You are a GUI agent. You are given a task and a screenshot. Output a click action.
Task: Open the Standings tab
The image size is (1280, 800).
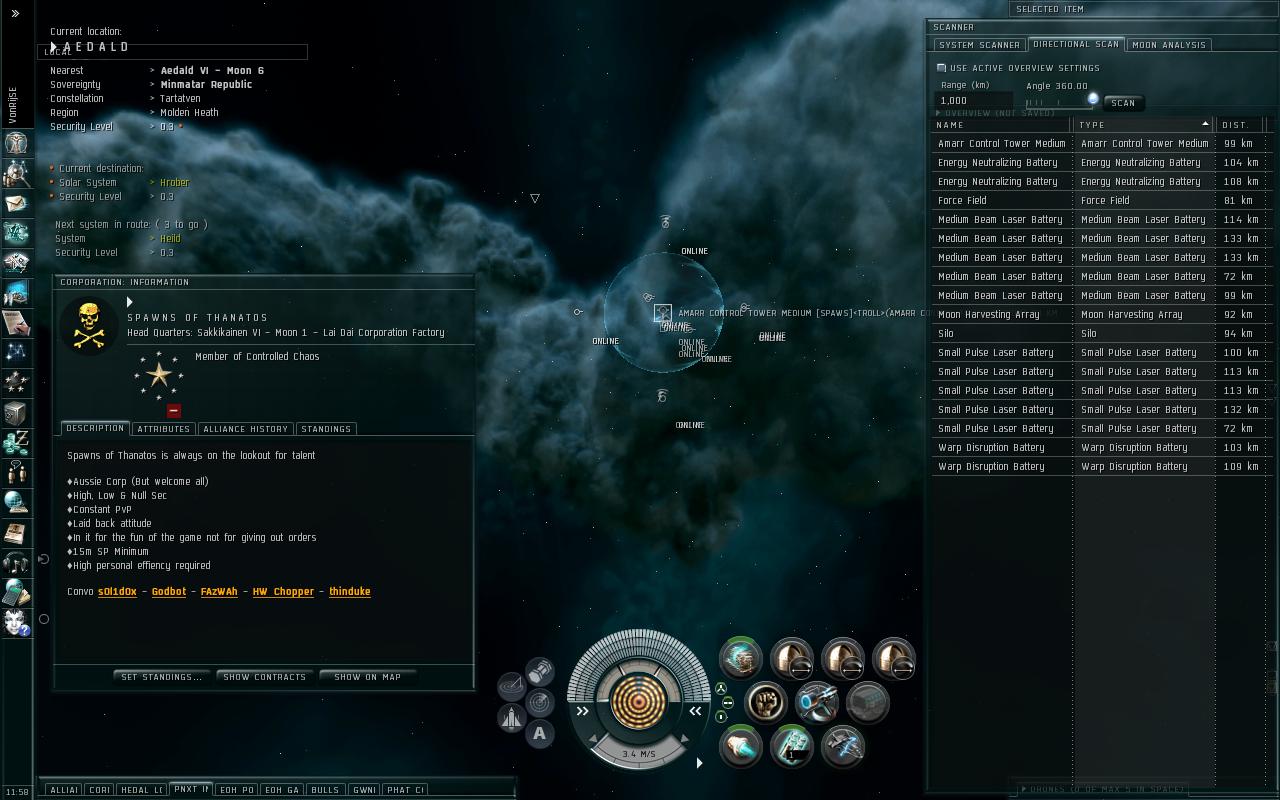click(326, 429)
